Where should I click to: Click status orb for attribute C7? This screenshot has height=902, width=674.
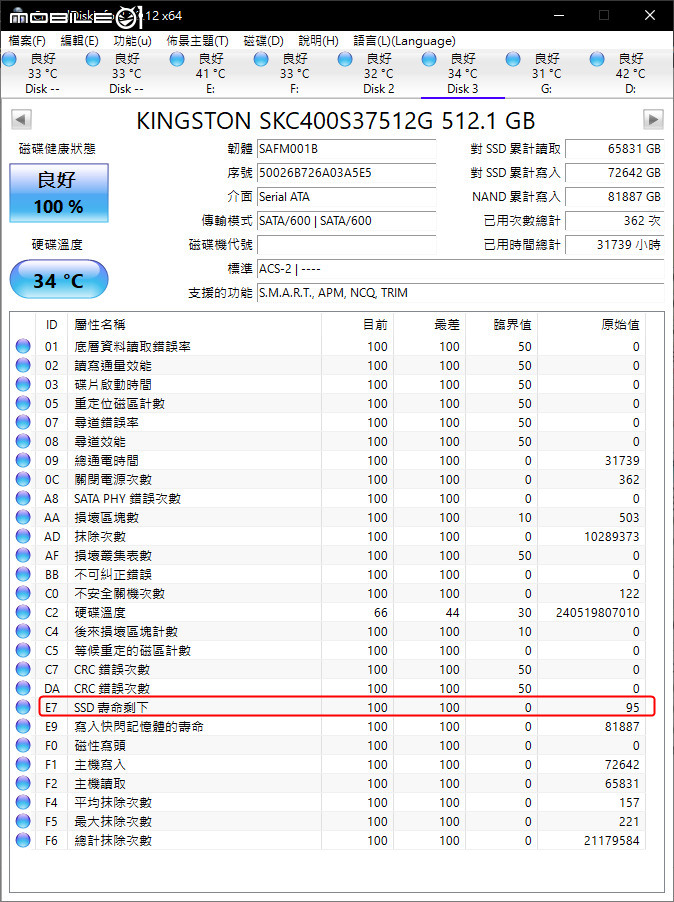[x=23, y=669]
